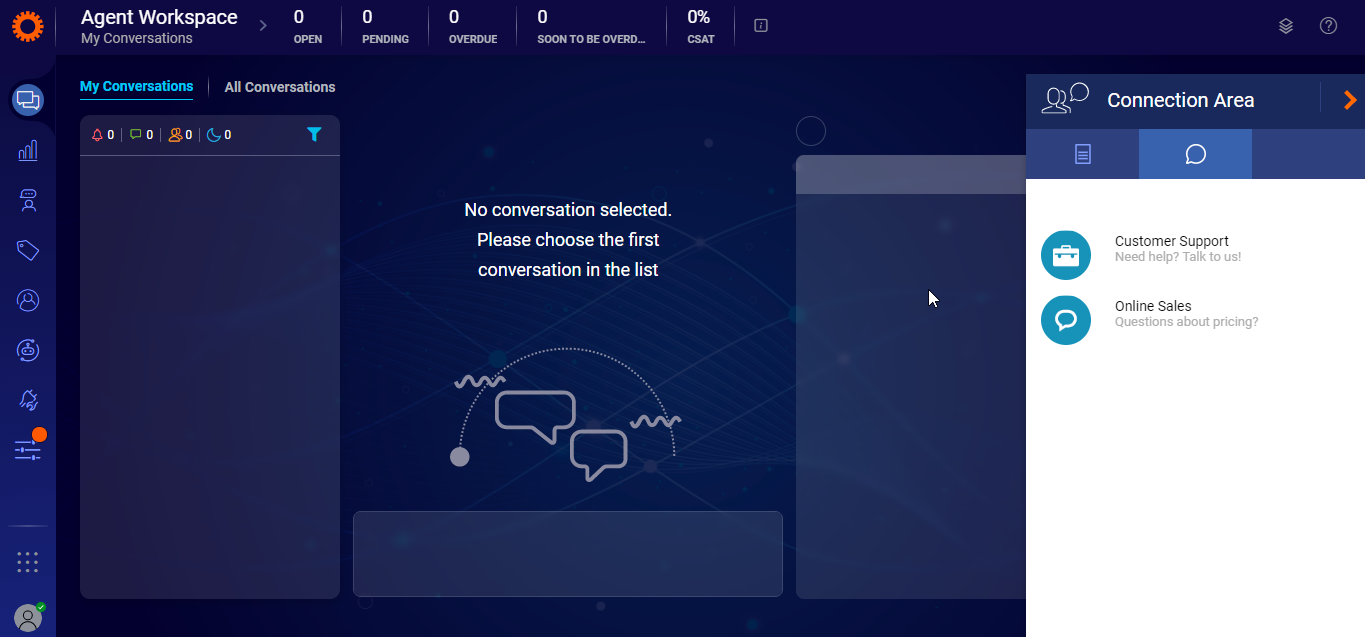This screenshot has height=637, width=1365.
Task: Collapse the Connection Area with the orange arrow
Action: pos(1349,100)
